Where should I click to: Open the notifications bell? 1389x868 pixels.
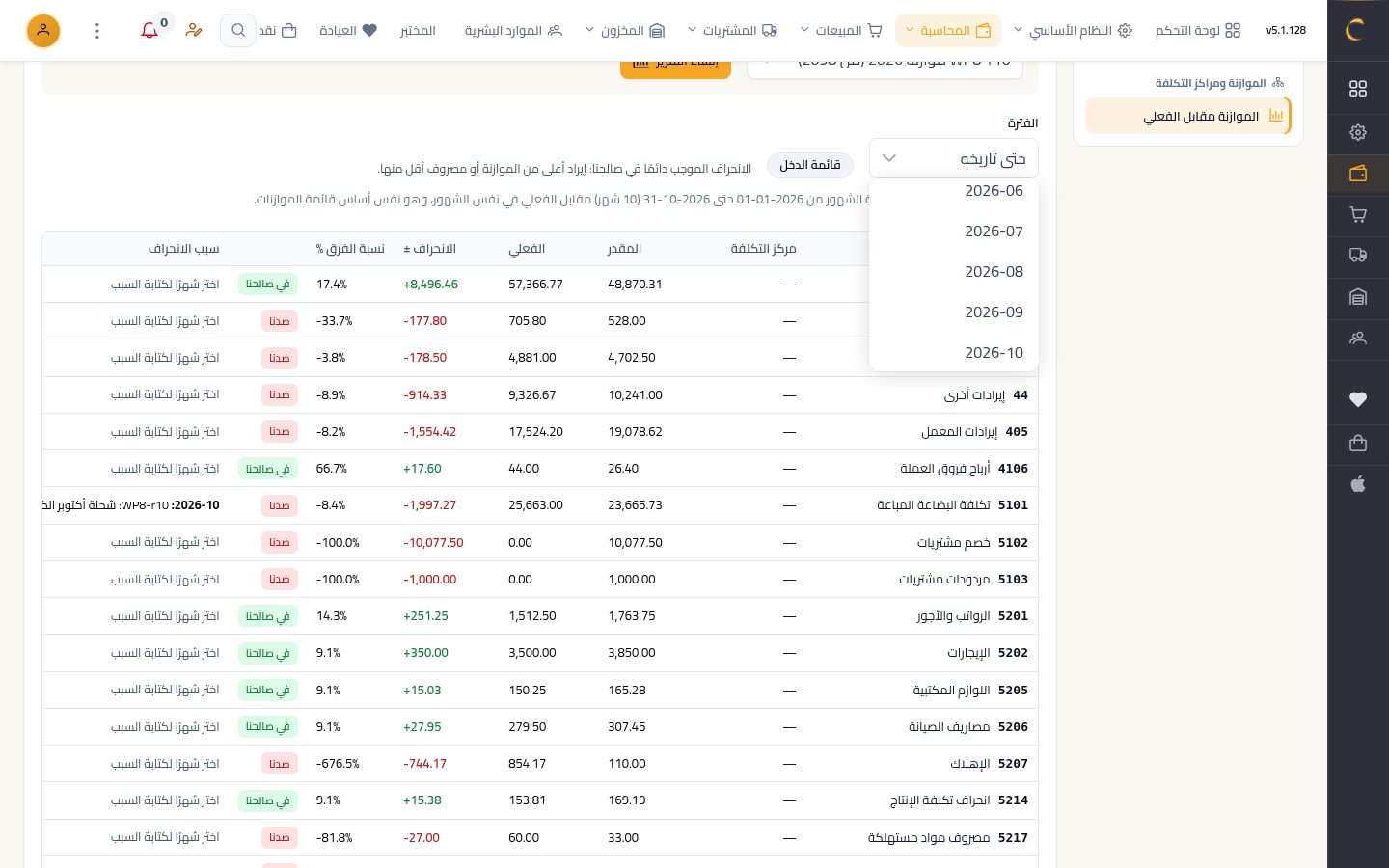[150, 31]
